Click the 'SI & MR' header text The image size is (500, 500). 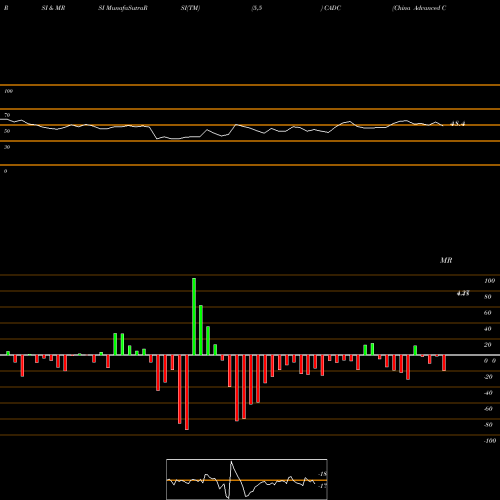pyautogui.click(x=53, y=8)
